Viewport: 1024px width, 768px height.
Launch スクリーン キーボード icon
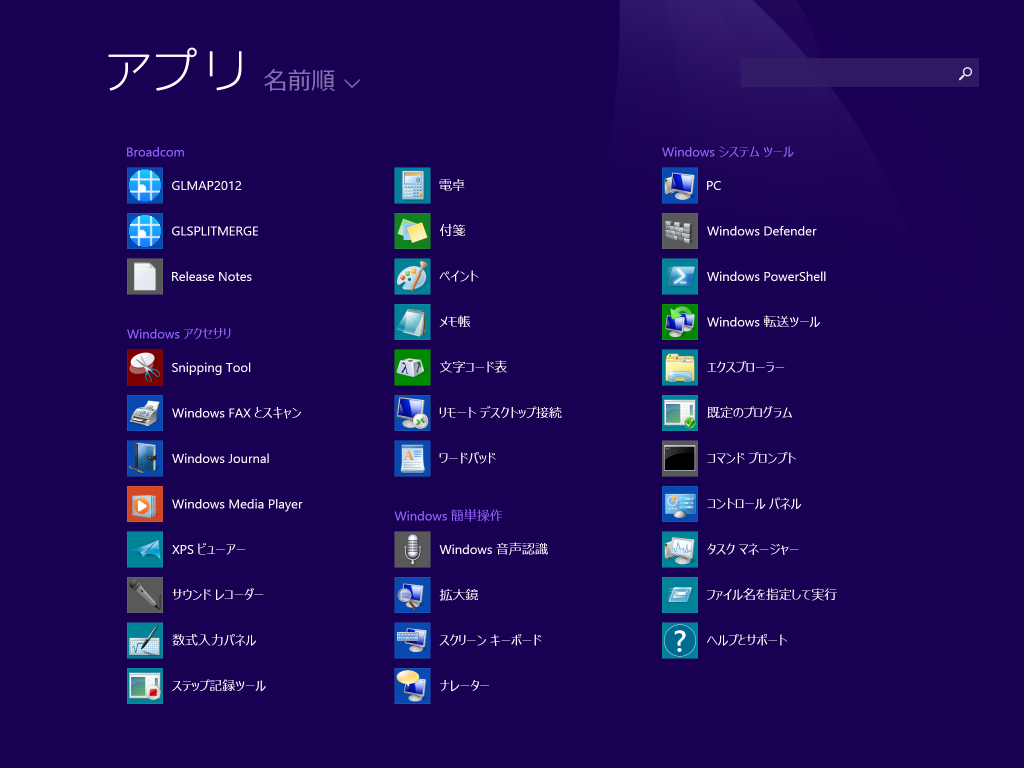click(412, 641)
